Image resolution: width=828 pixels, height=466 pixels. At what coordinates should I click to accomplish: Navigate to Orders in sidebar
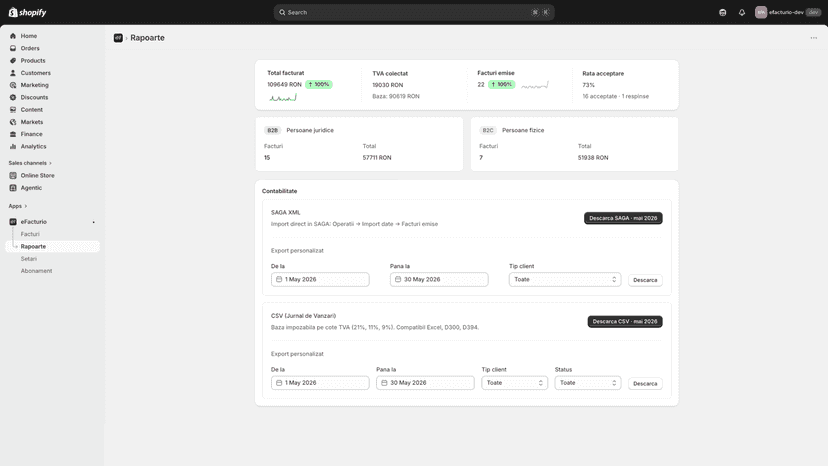coord(30,48)
